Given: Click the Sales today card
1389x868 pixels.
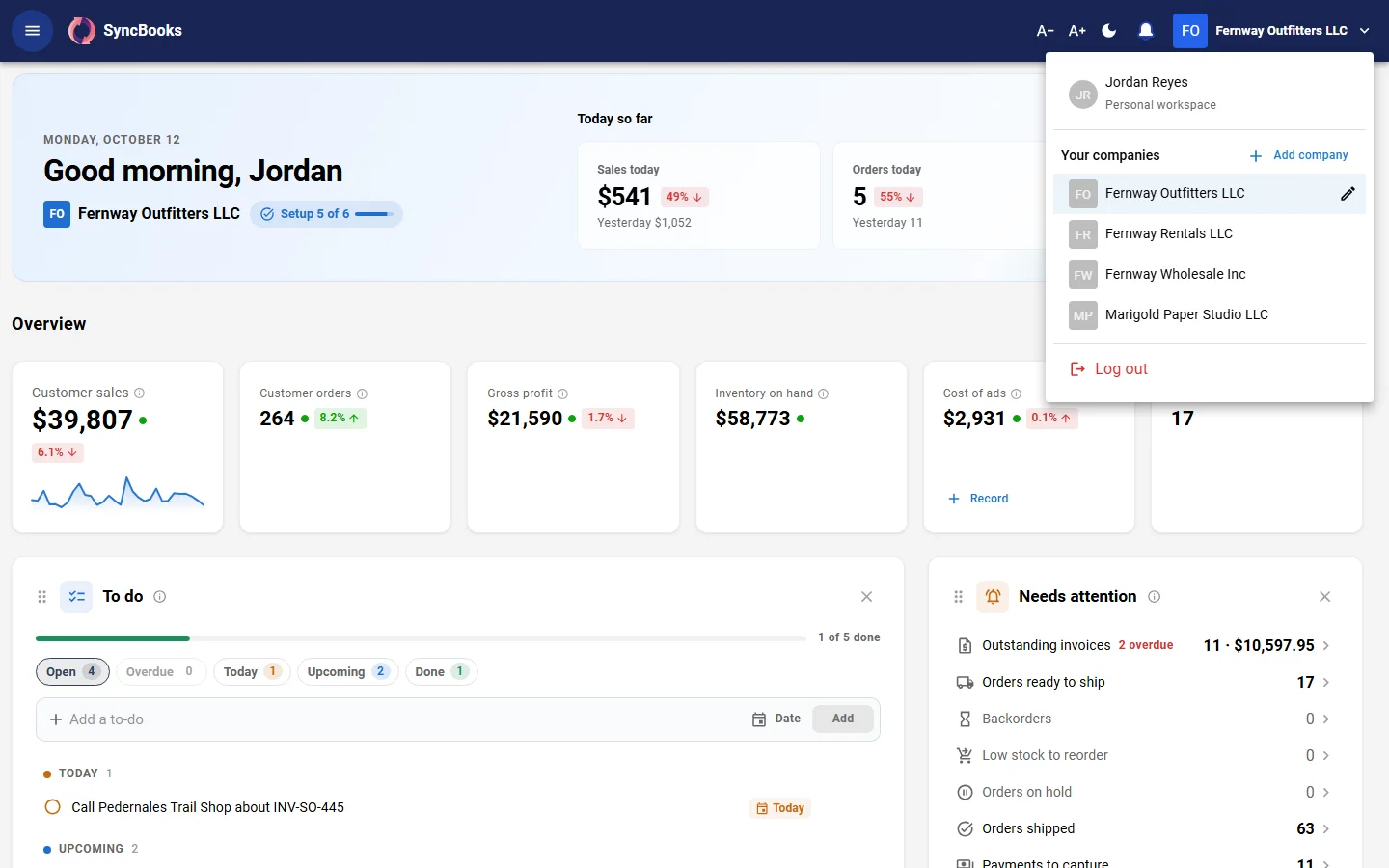Looking at the screenshot, I should pyautogui.click(x=698, y=196).
